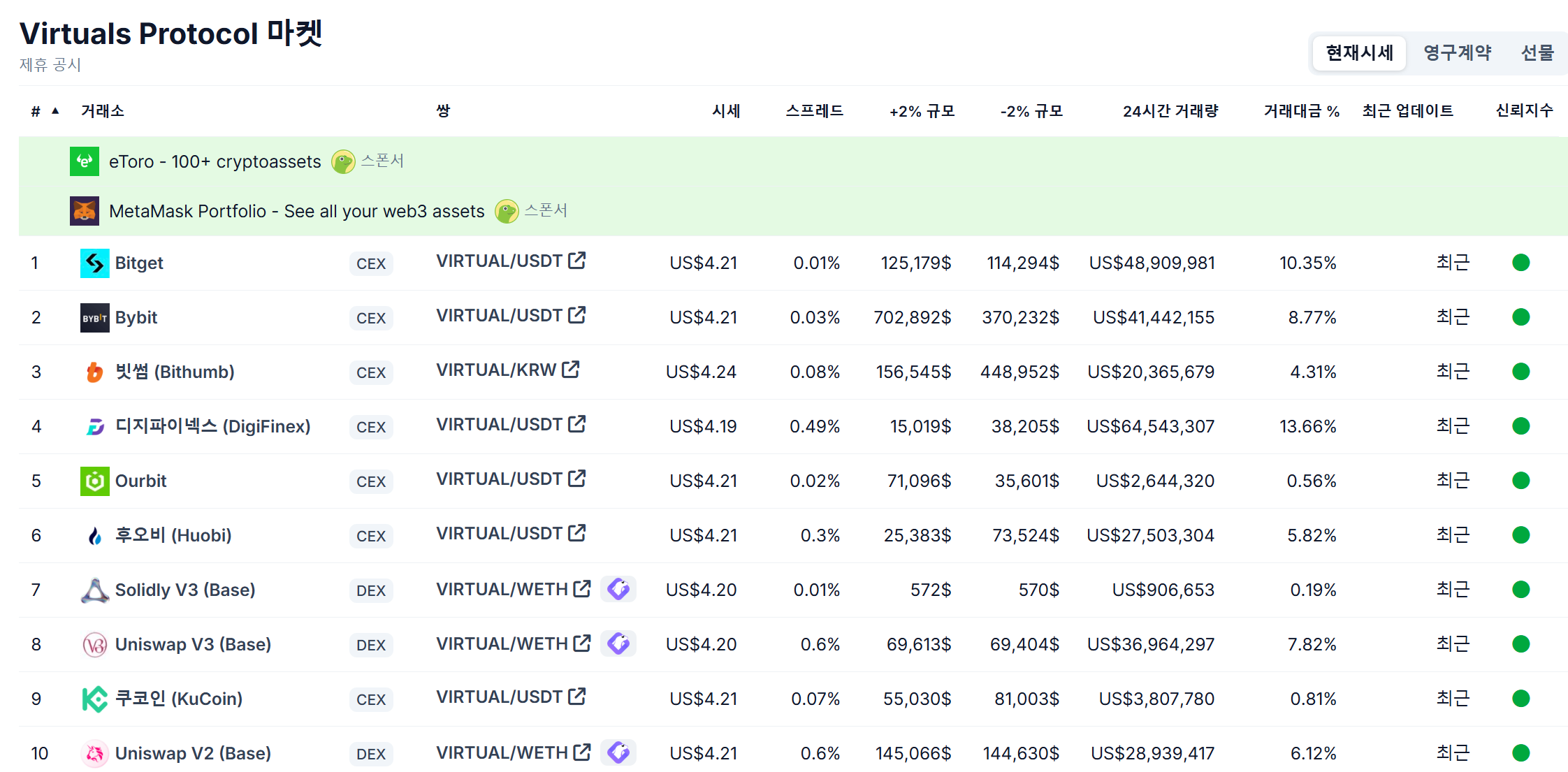Click purple badge icon in Uniswap V2 row
The image size is (1568, 772).
pyautogui.click(x=618, y=752)
